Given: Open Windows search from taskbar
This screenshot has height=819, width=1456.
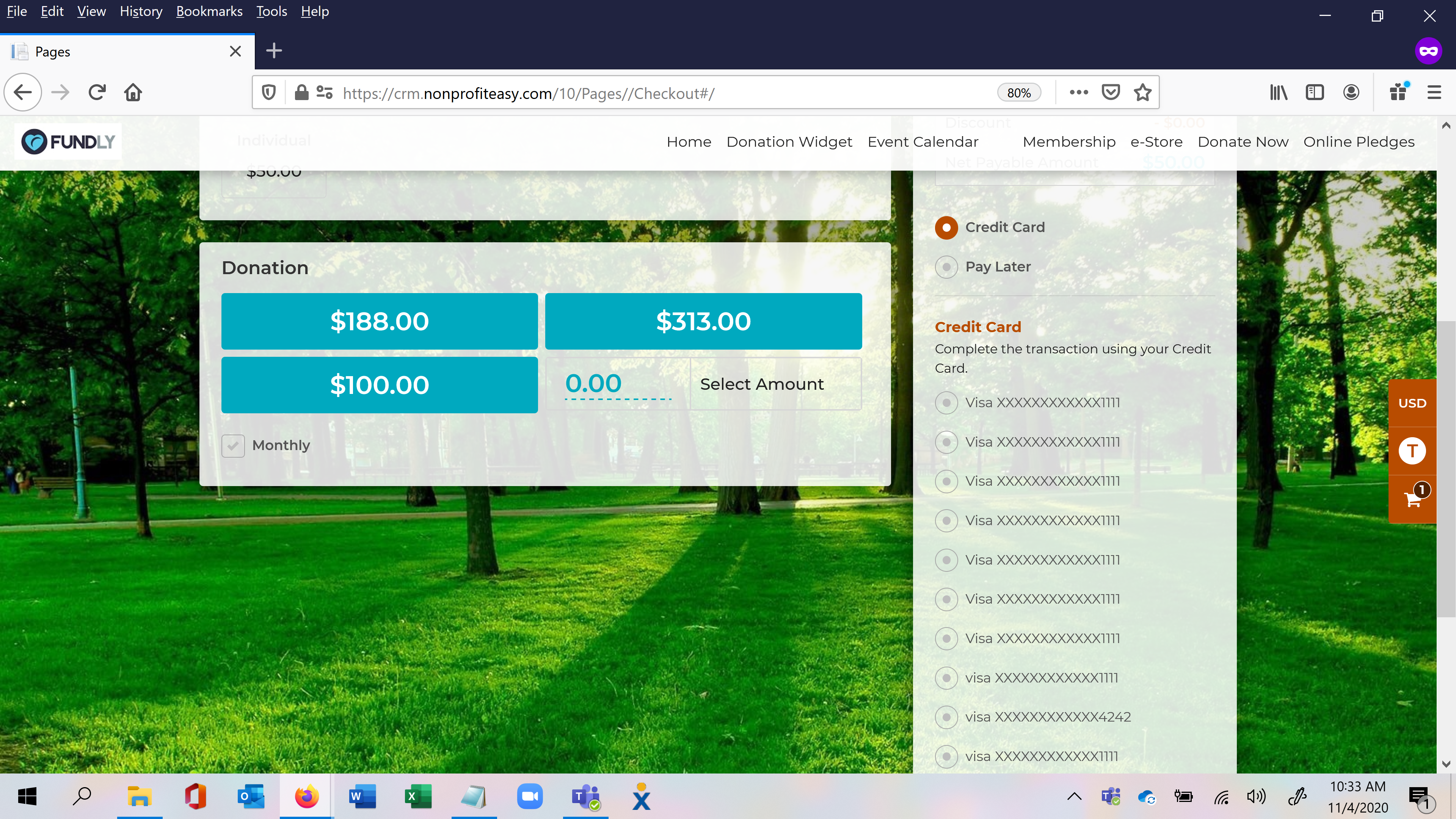Looking at the screenshot, I should coord(83,796).
